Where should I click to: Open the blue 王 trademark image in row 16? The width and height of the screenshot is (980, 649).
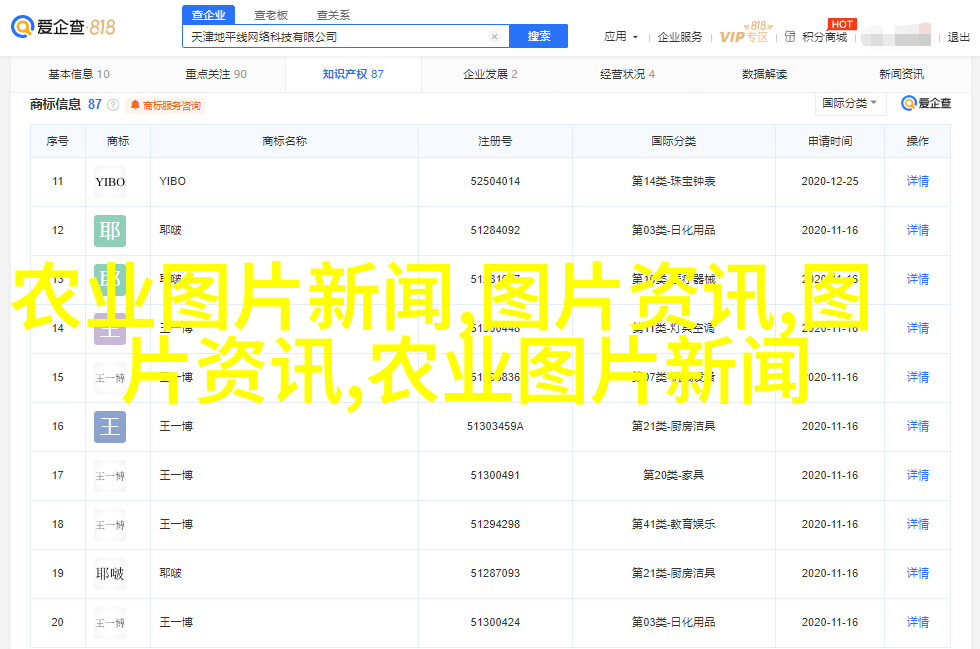click(x=110, y=427)
